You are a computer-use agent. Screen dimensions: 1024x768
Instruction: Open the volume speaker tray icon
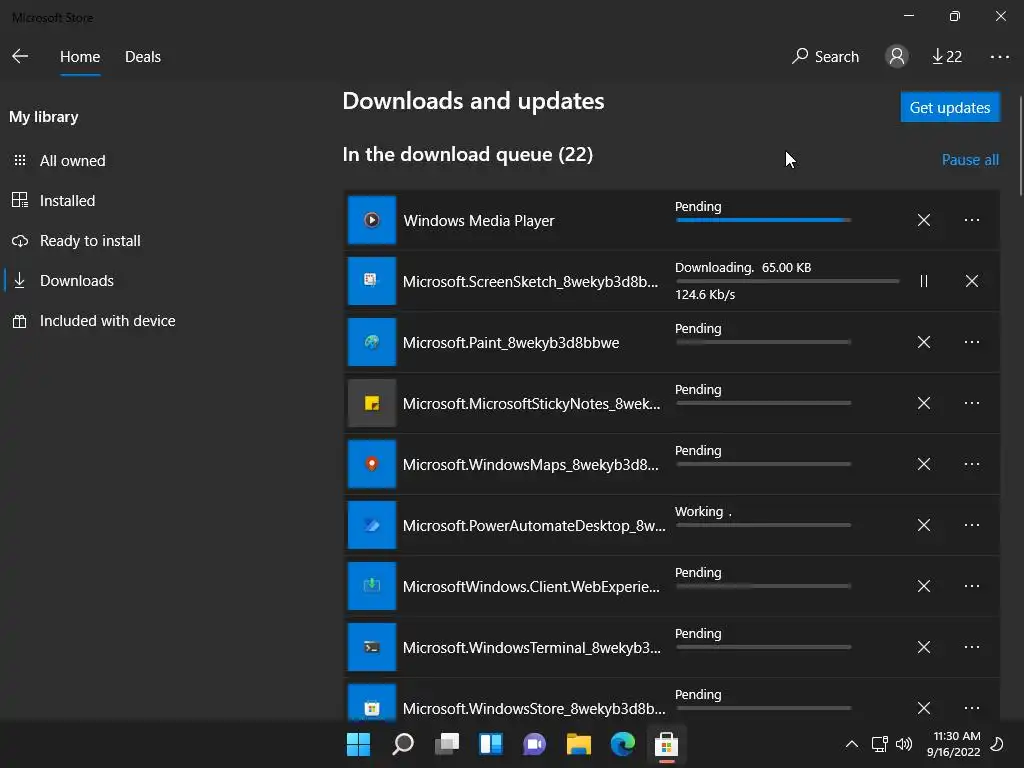(904, 744)
